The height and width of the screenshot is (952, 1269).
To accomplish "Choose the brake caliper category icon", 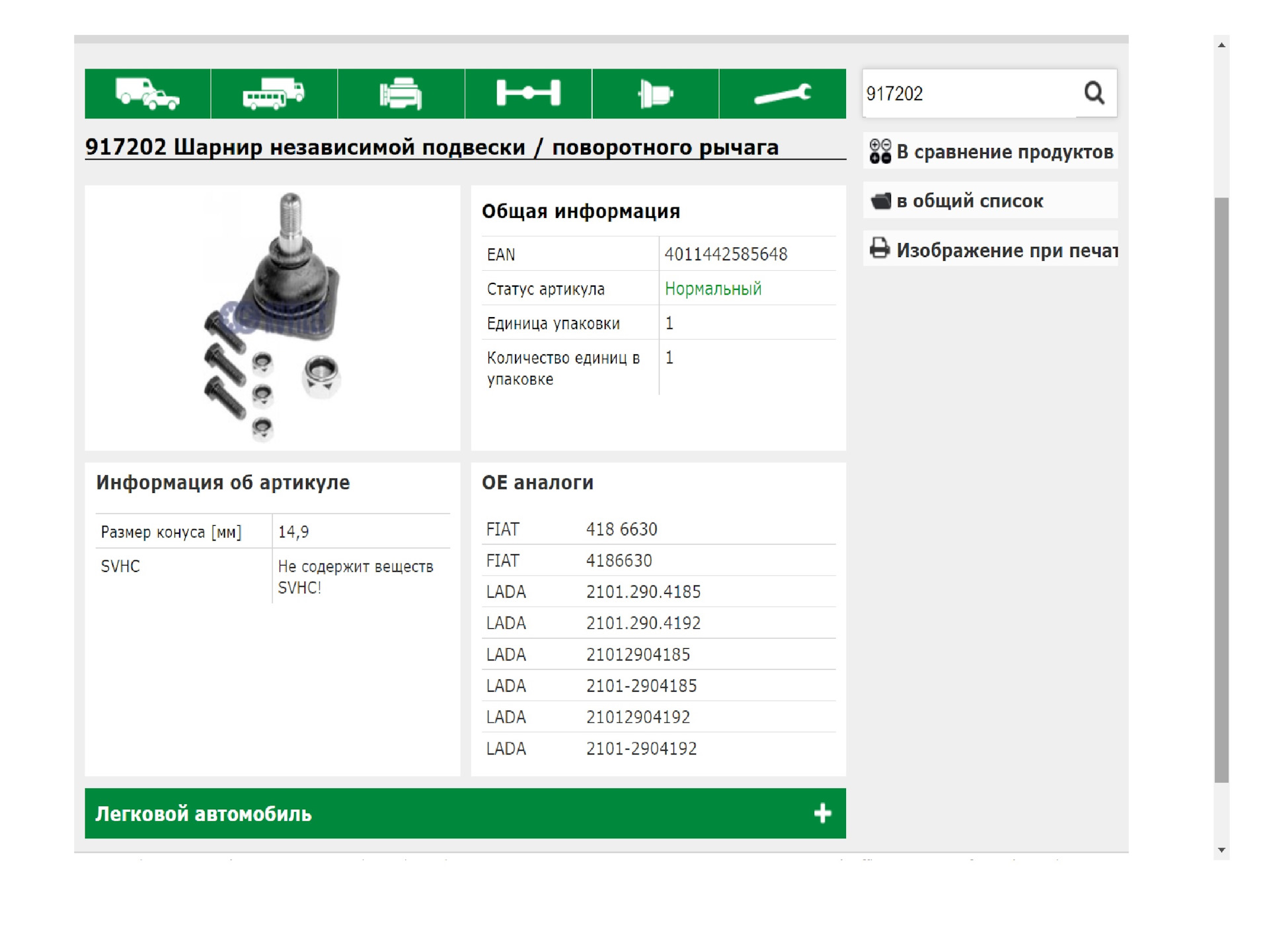I will click(x=655, y=94).
